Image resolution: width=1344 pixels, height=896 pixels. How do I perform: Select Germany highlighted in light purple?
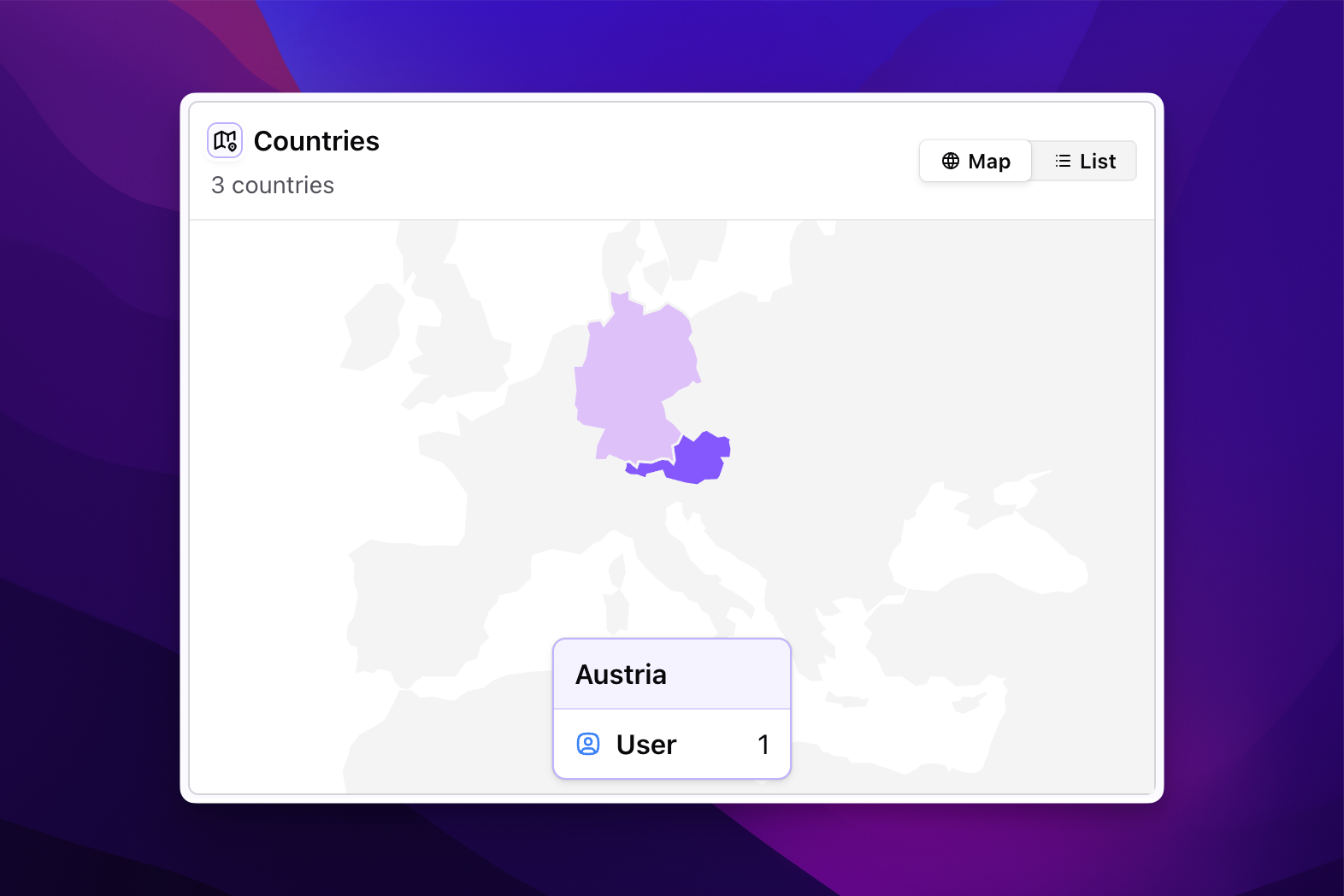[637, 376]
